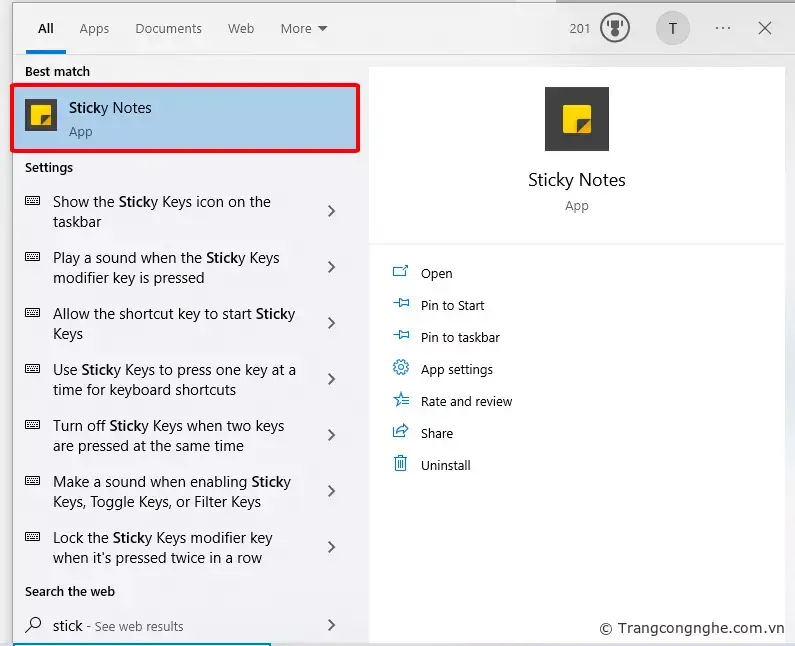
Task: Expand arrow for Show Sticky Keys icon setting
Action: 331,211
